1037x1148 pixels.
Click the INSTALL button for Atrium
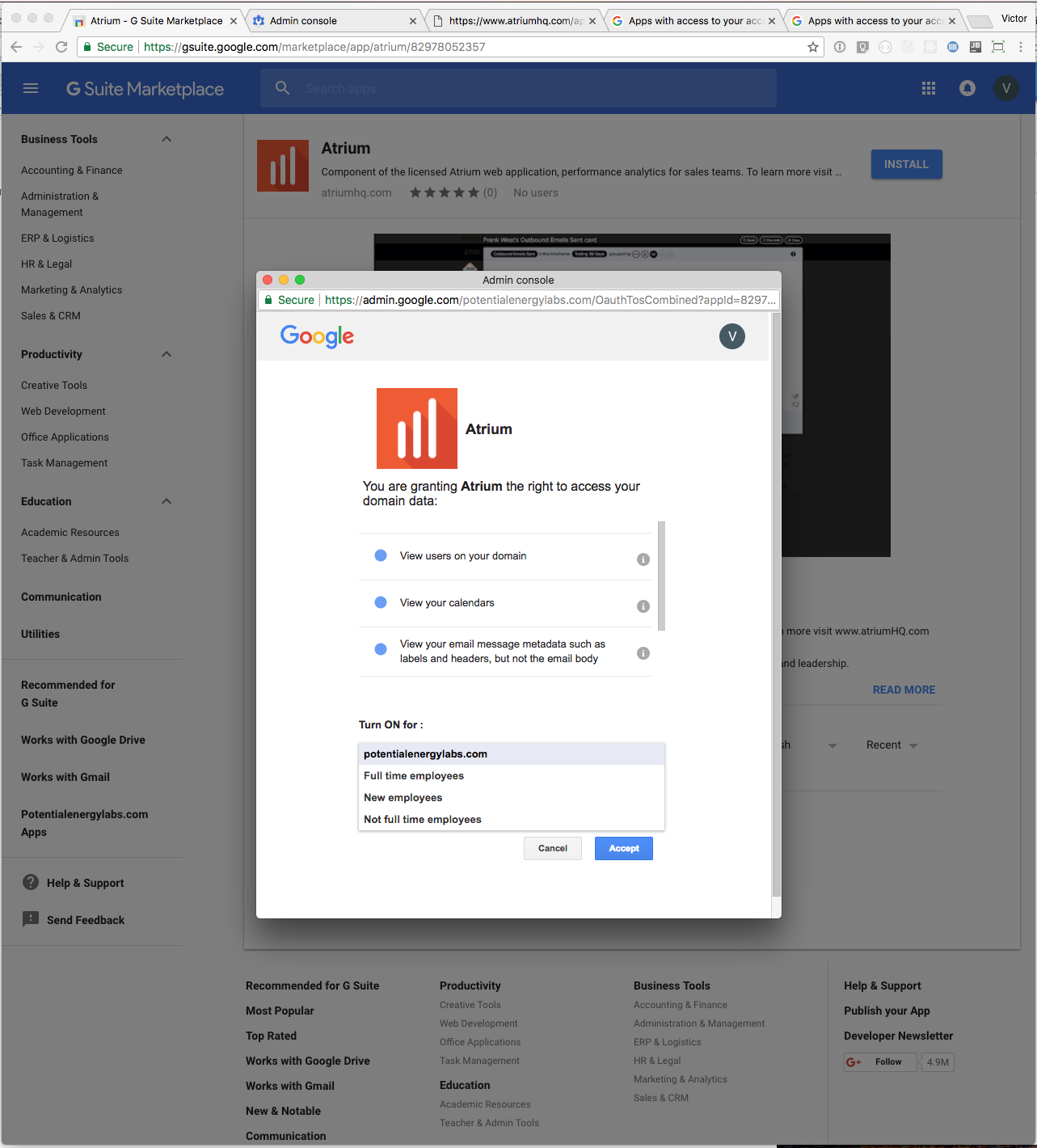[906, 164]
